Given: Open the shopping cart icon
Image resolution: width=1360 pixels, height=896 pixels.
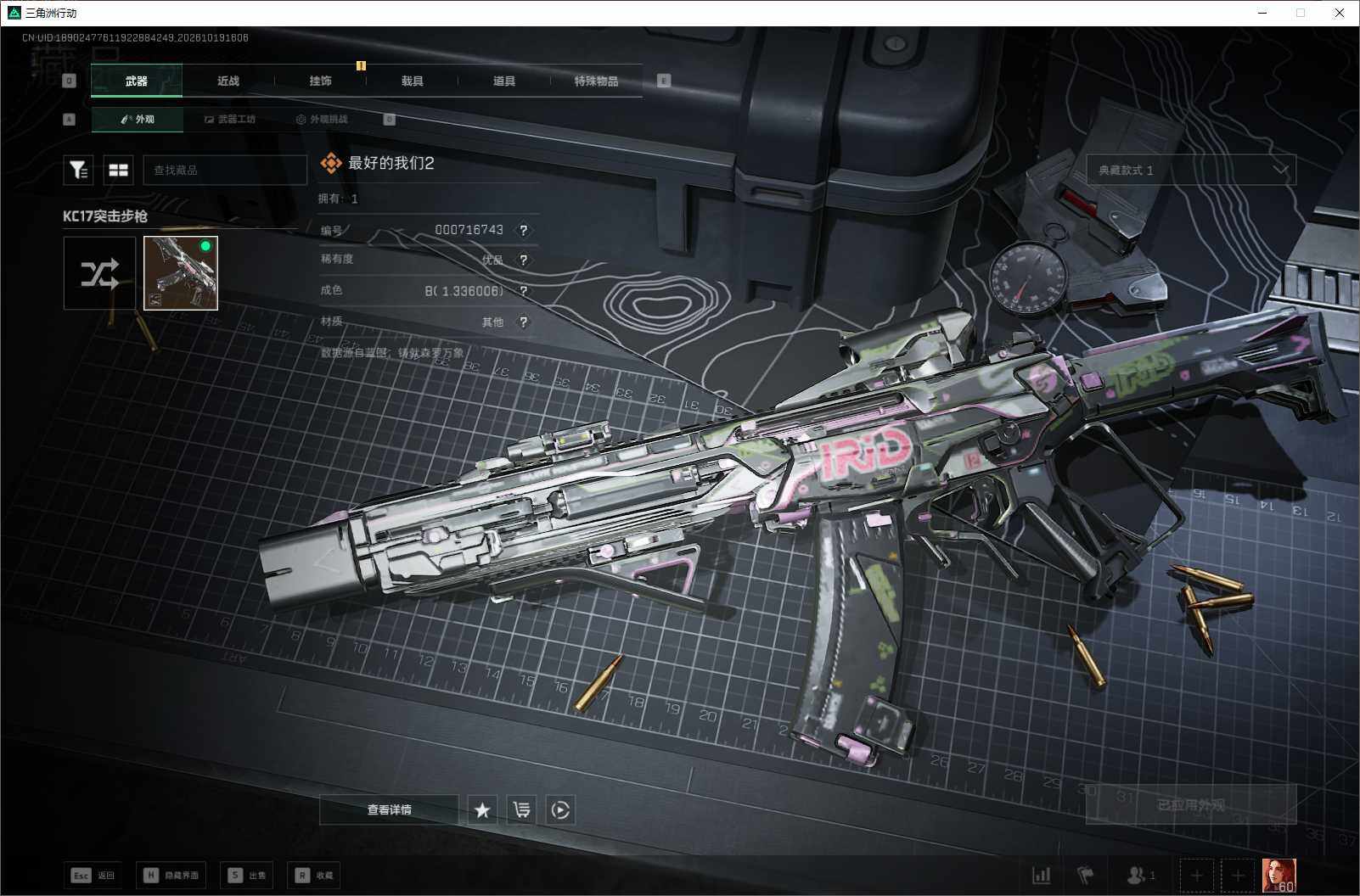Looking at the screenshot, I should [x=521, y=810].
